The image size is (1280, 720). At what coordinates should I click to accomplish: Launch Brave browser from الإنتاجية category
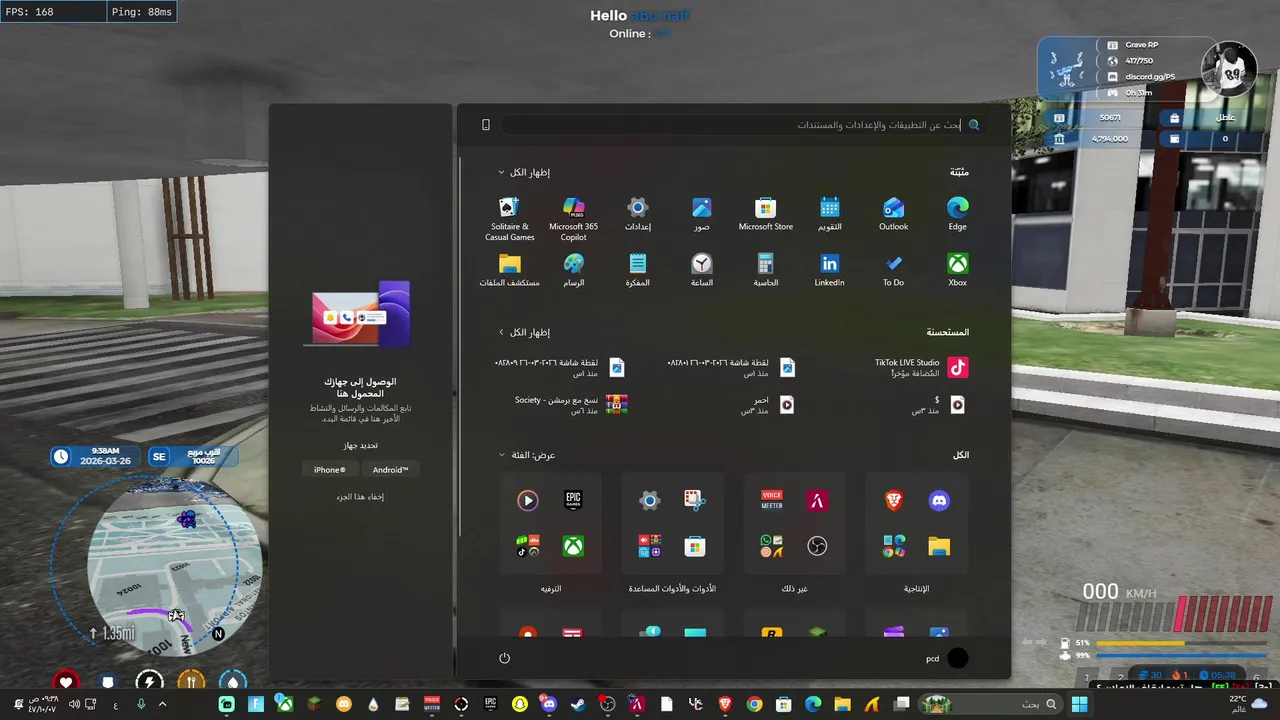[894, 501]
